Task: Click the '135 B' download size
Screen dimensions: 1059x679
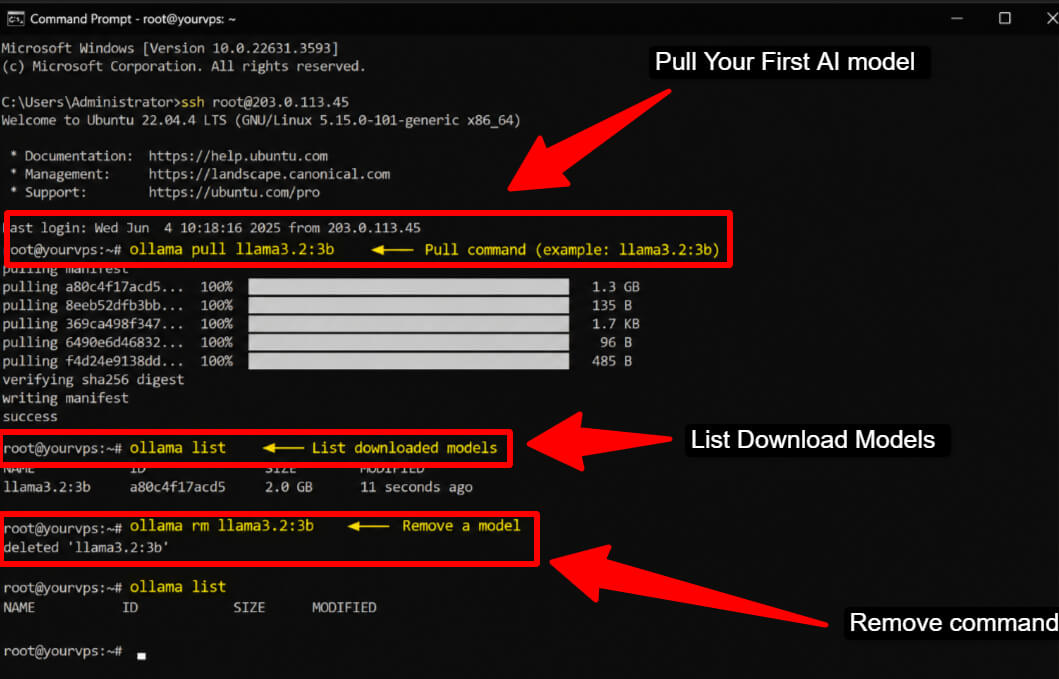Action: [x=611, y=305]
